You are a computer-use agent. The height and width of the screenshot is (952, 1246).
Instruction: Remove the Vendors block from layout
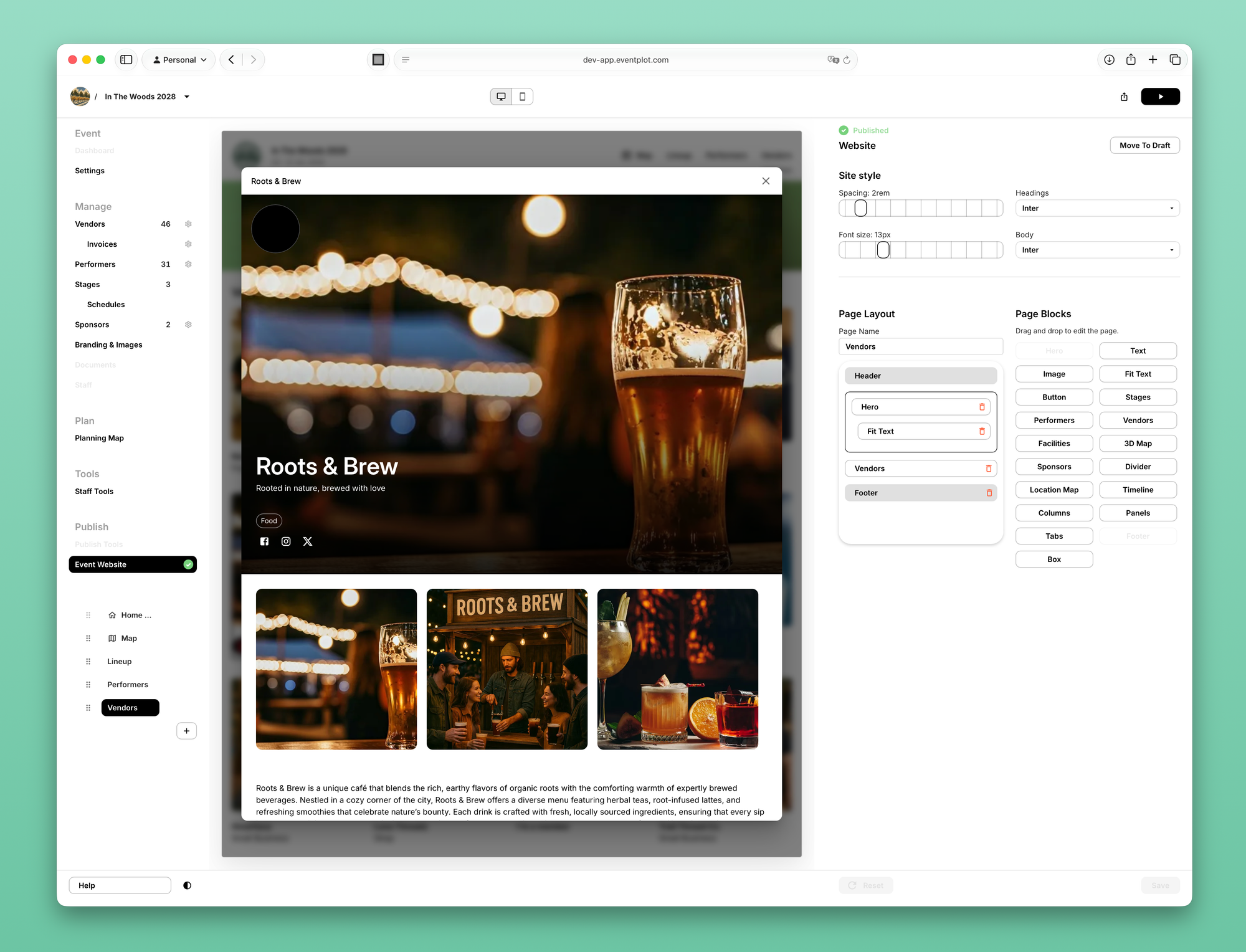coord(989,469)
